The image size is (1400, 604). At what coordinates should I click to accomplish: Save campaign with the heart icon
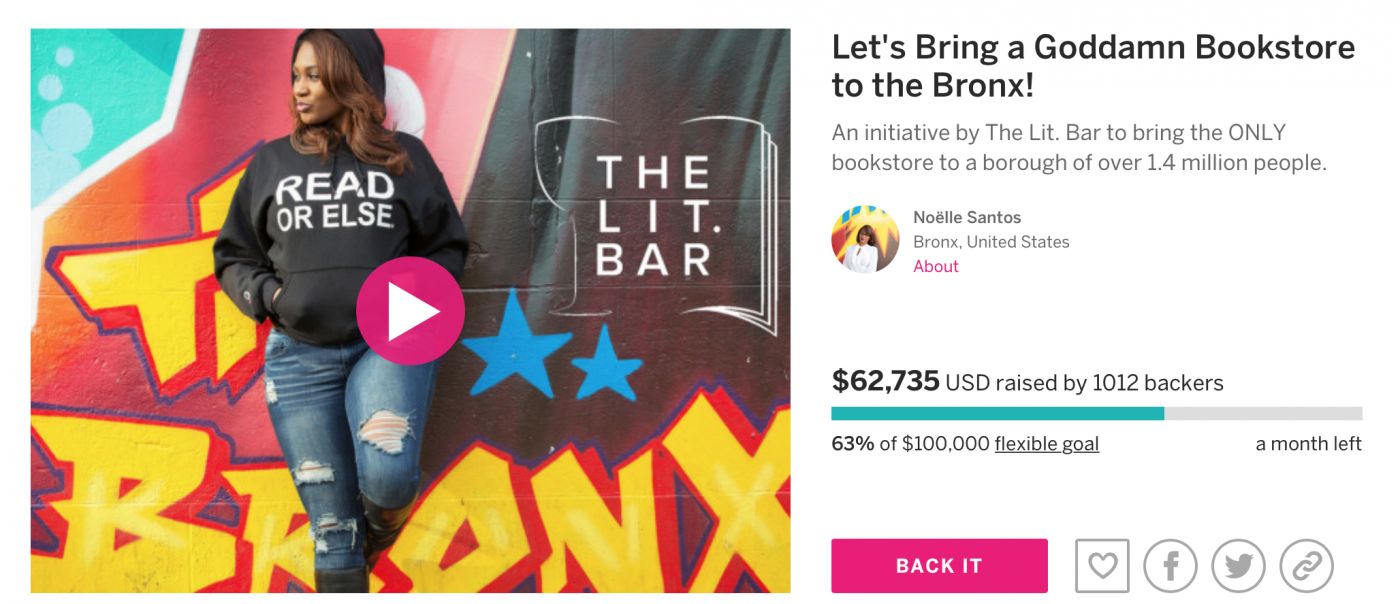click(1102, 566)
